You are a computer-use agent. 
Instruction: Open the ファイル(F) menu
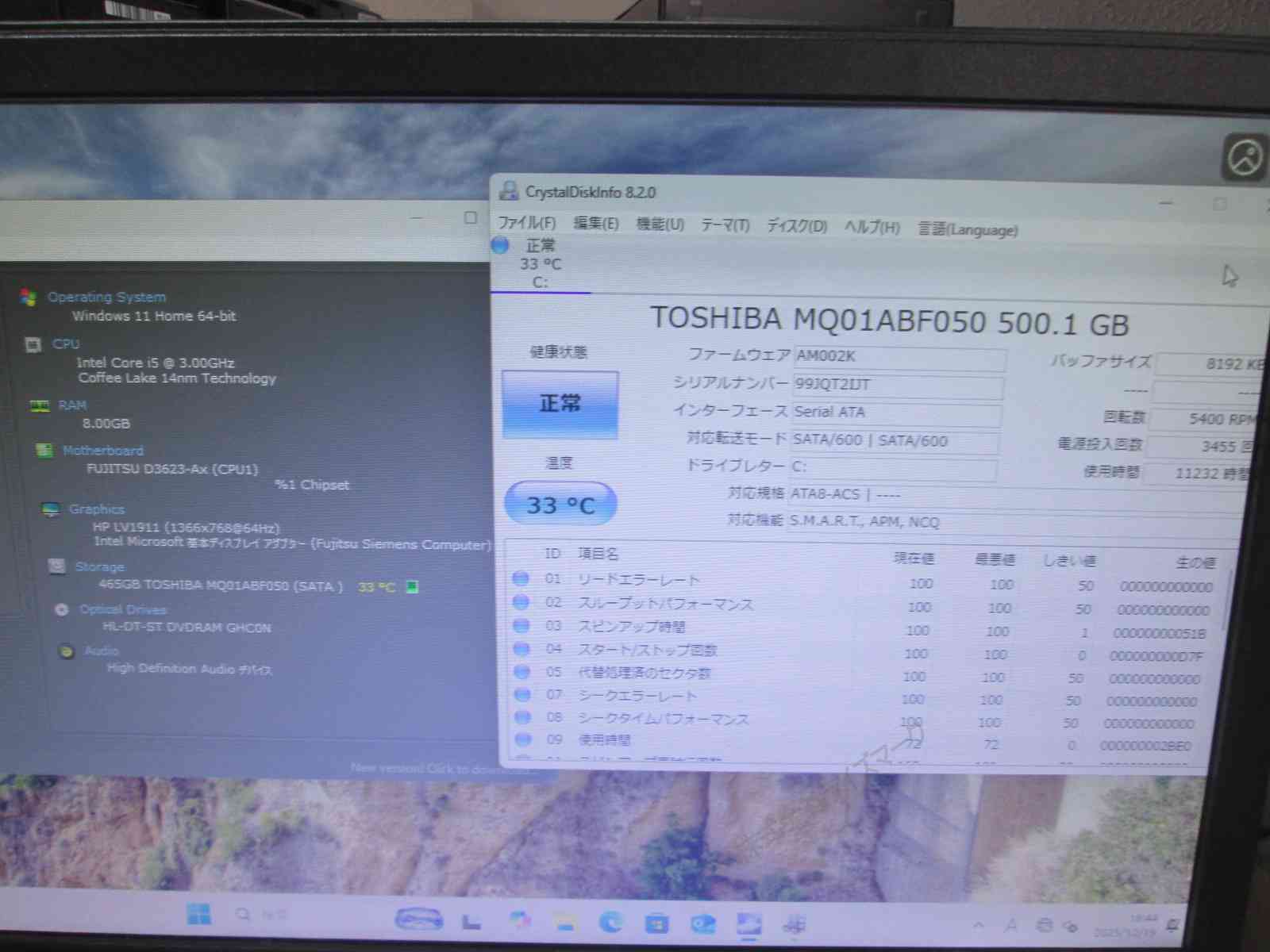tap(526, 223)
